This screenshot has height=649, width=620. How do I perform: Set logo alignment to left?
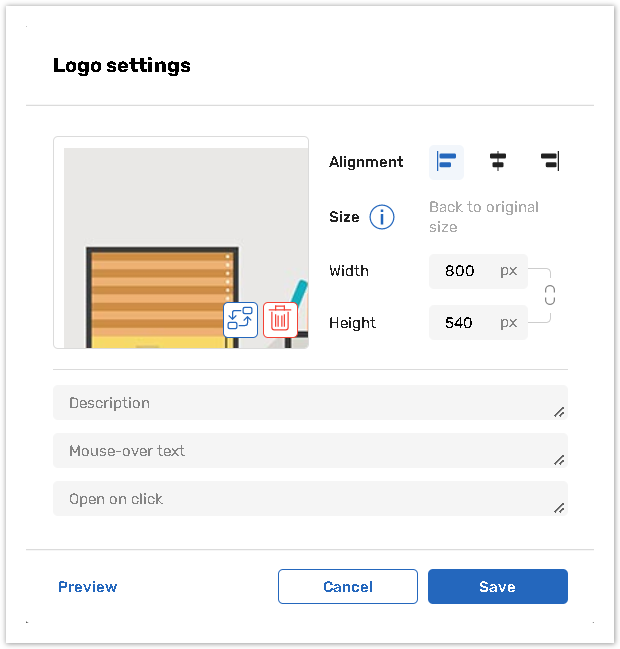(446, 161)
